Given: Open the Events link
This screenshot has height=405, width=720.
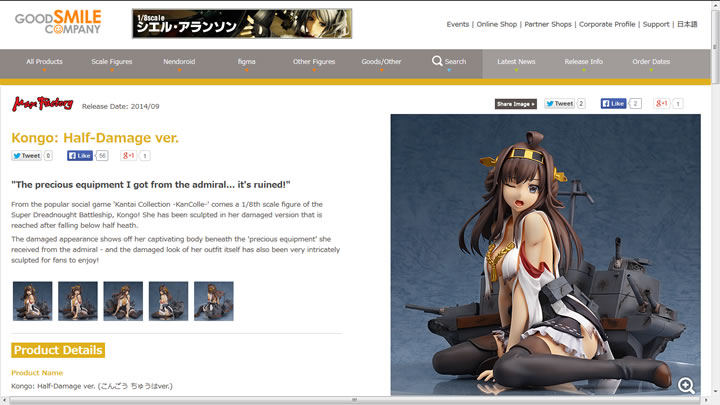Looking at the screenshot, I should click(x=457, y=24).
